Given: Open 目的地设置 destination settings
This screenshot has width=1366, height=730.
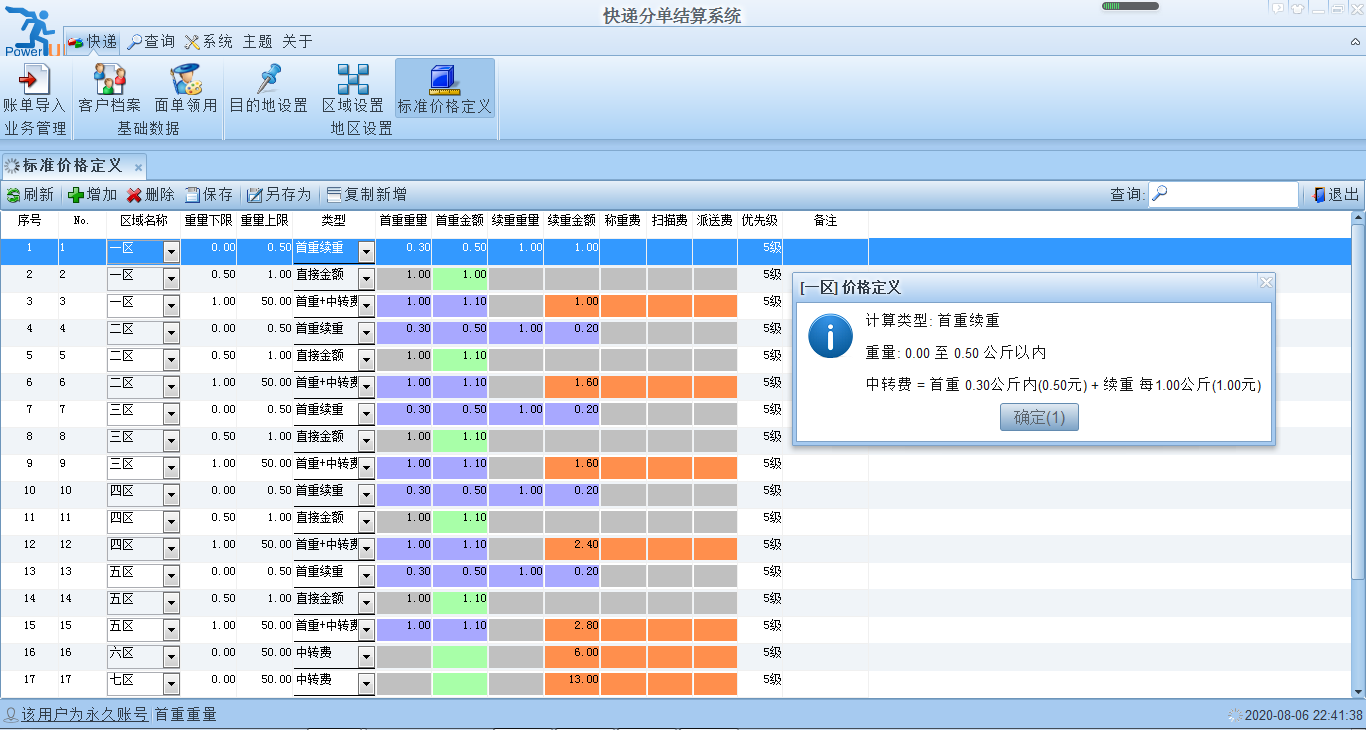Looking at the screenshot, I should click(268, 88).
